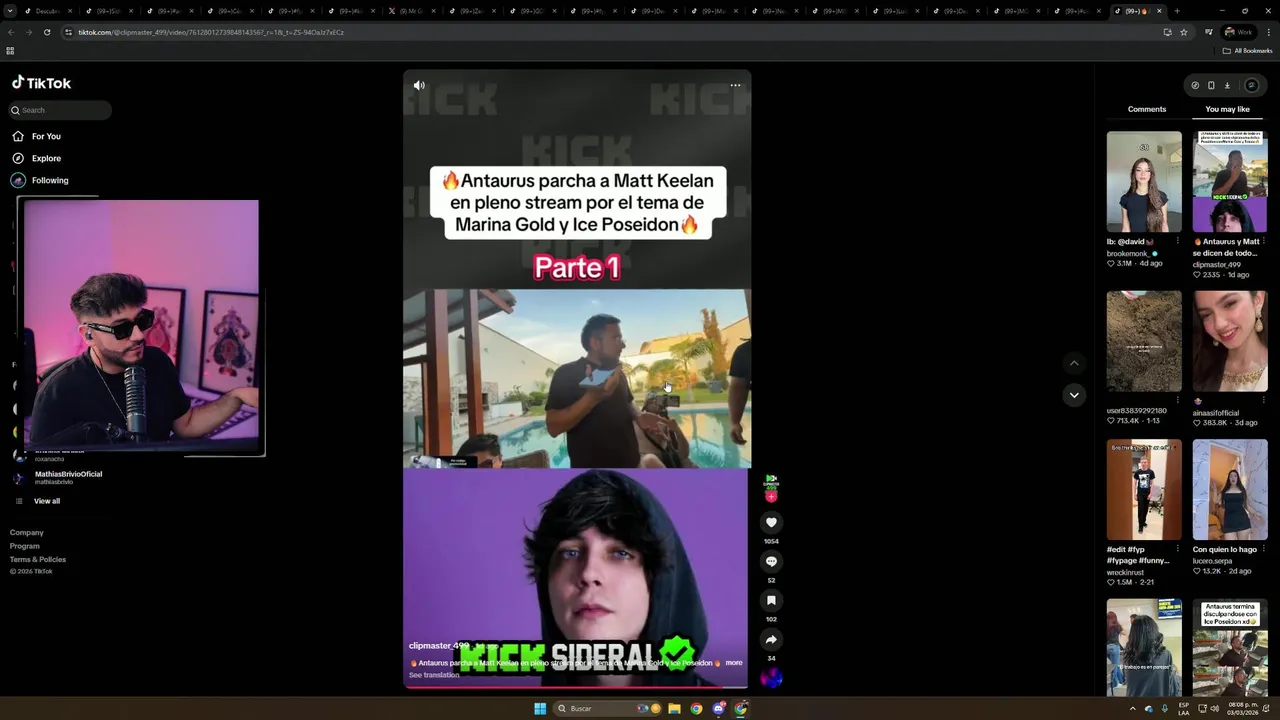Go to previous video with up arrow
Screen dimensions: 1280x720
tap(1074, 363)
